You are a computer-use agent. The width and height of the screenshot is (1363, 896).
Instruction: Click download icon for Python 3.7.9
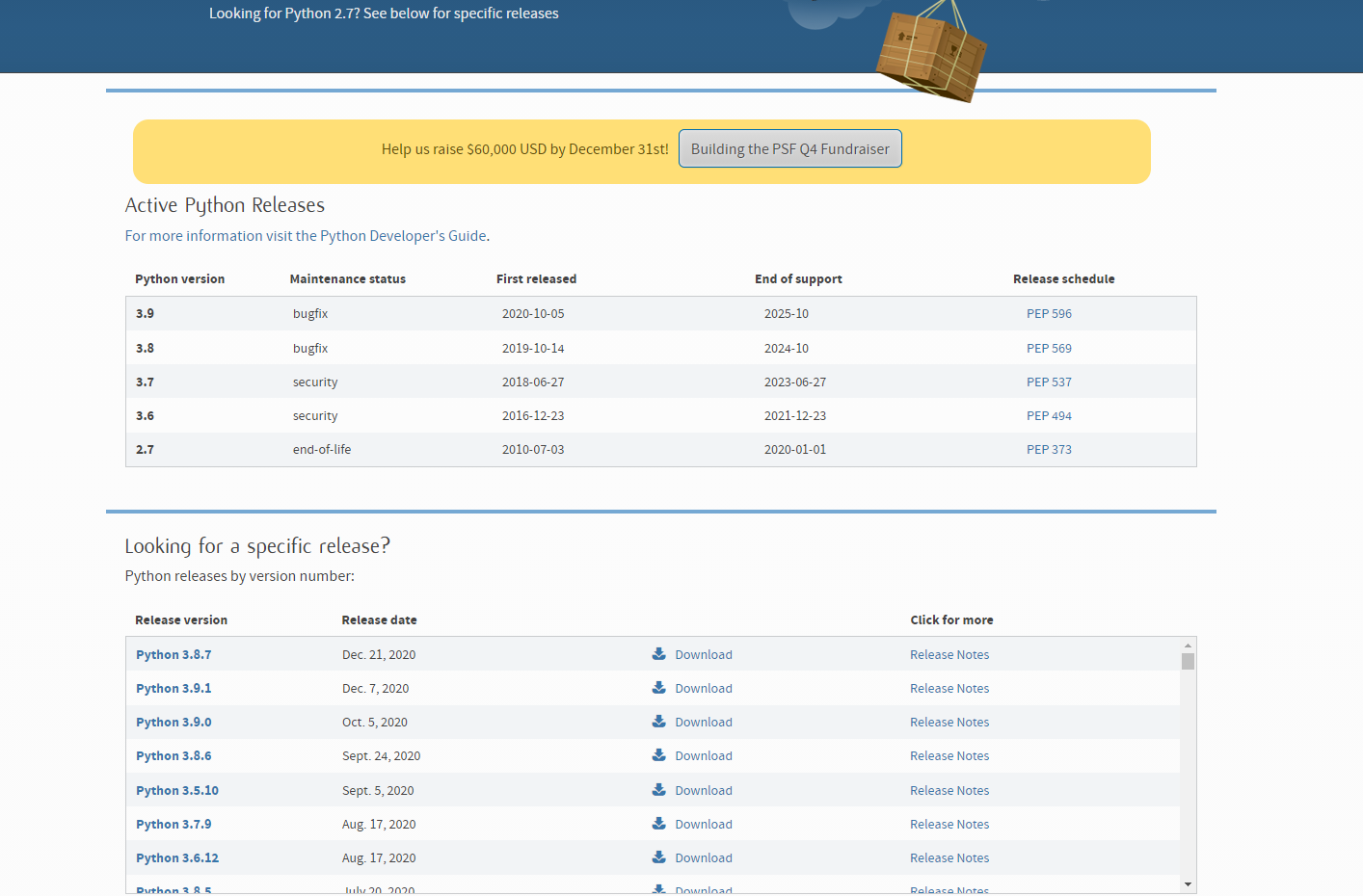click(659, 823)
